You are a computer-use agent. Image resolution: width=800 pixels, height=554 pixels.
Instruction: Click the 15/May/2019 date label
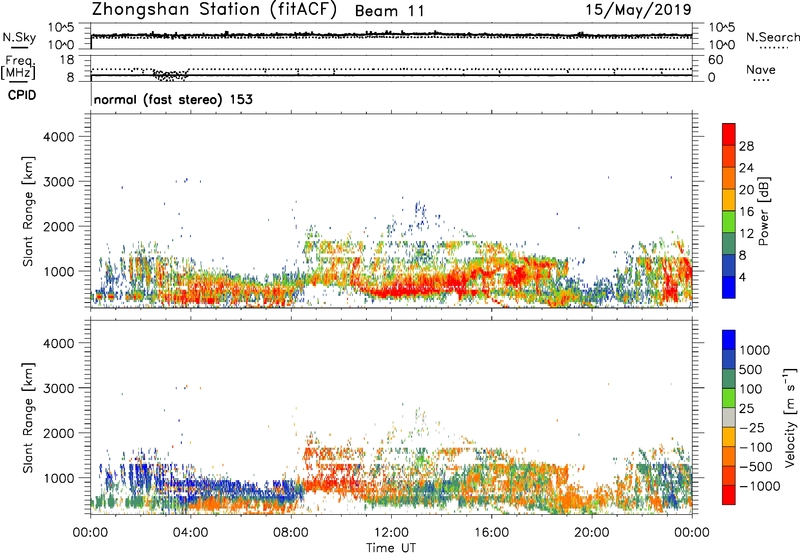pyautogui.click(x=639, y=10)
